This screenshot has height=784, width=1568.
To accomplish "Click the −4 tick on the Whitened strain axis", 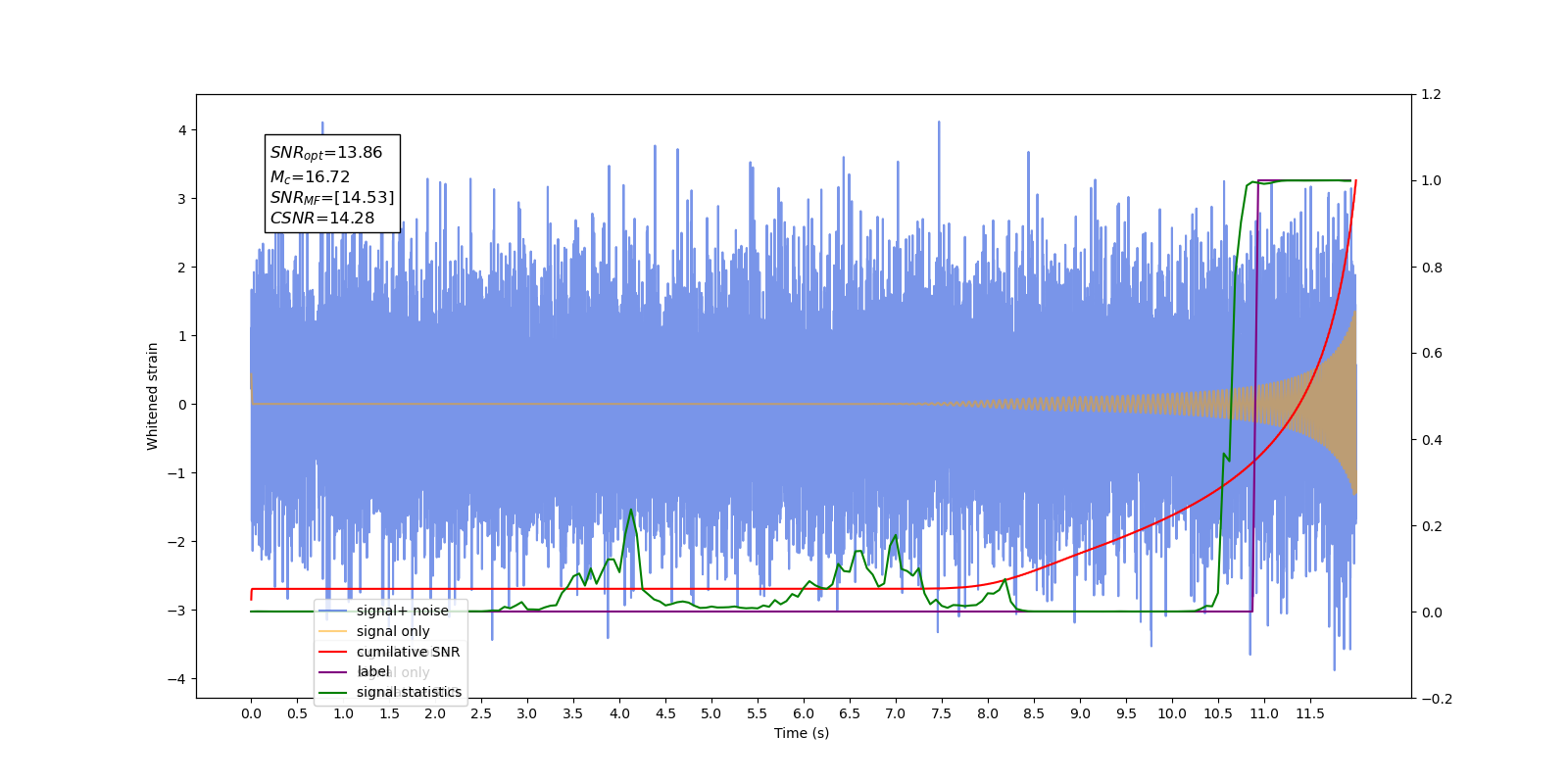I will tap(176, 679).
